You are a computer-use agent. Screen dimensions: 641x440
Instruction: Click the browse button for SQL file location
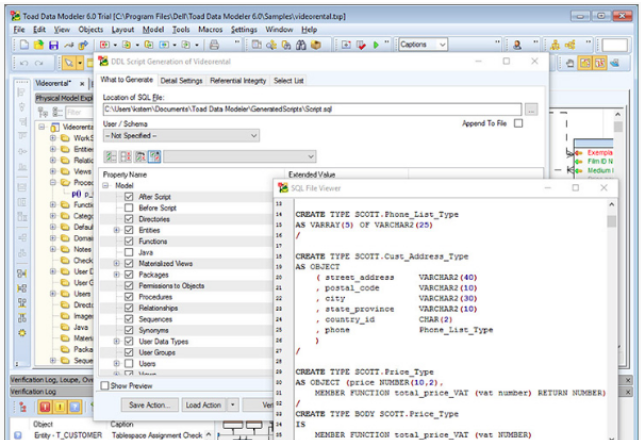[x=531, y=110]
